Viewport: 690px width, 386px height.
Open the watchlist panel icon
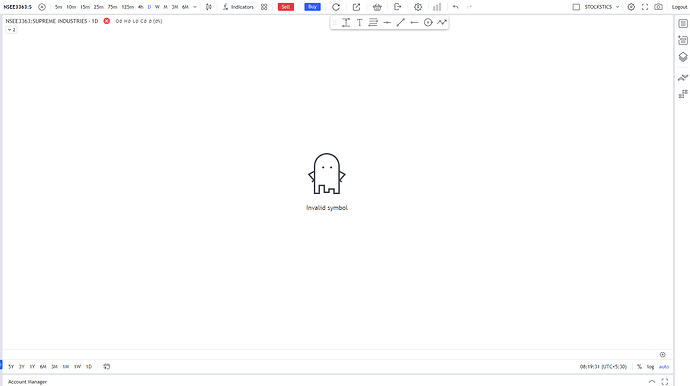tap(683, 24)
